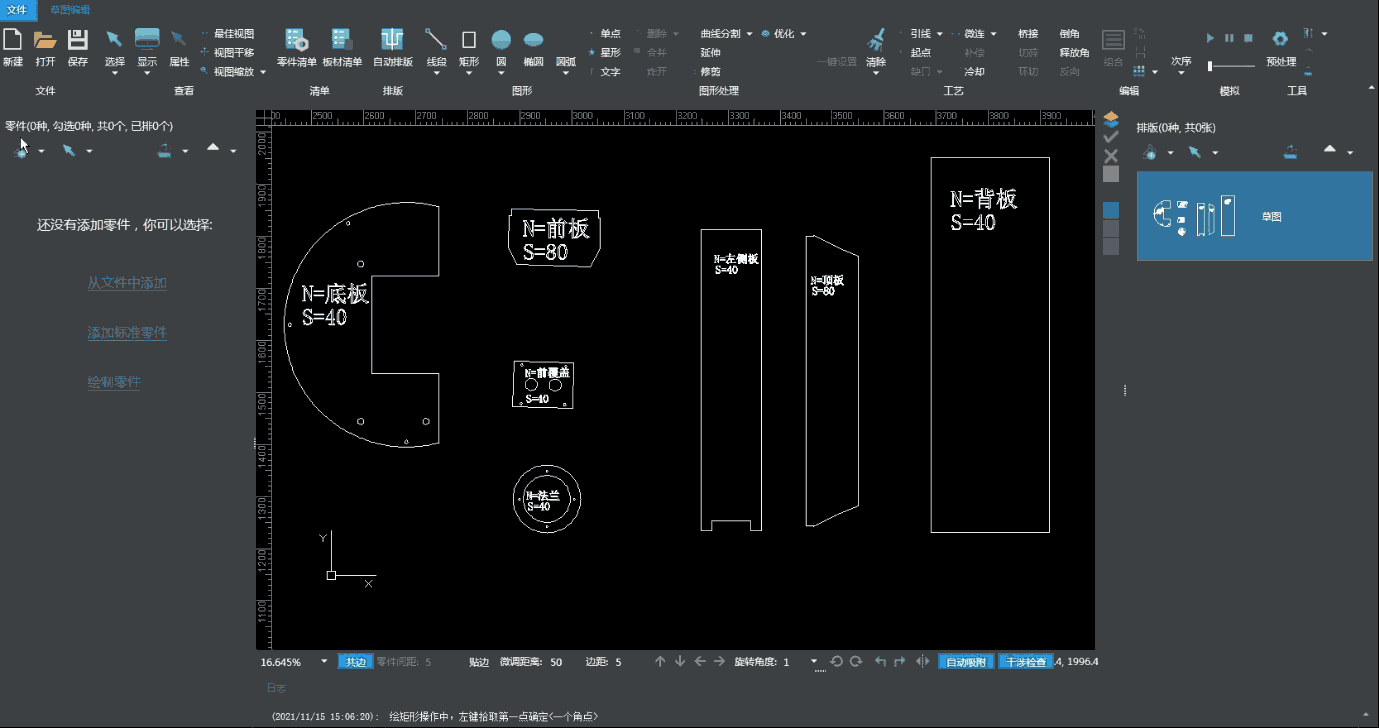Click the 倒角 chamfer button
Screen dimensions: 1379x728
click(1069, 33)
